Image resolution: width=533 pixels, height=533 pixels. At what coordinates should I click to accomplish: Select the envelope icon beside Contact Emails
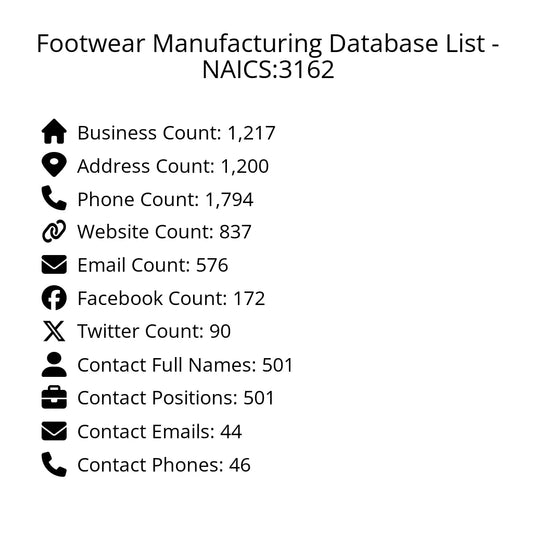coord(54,431)
